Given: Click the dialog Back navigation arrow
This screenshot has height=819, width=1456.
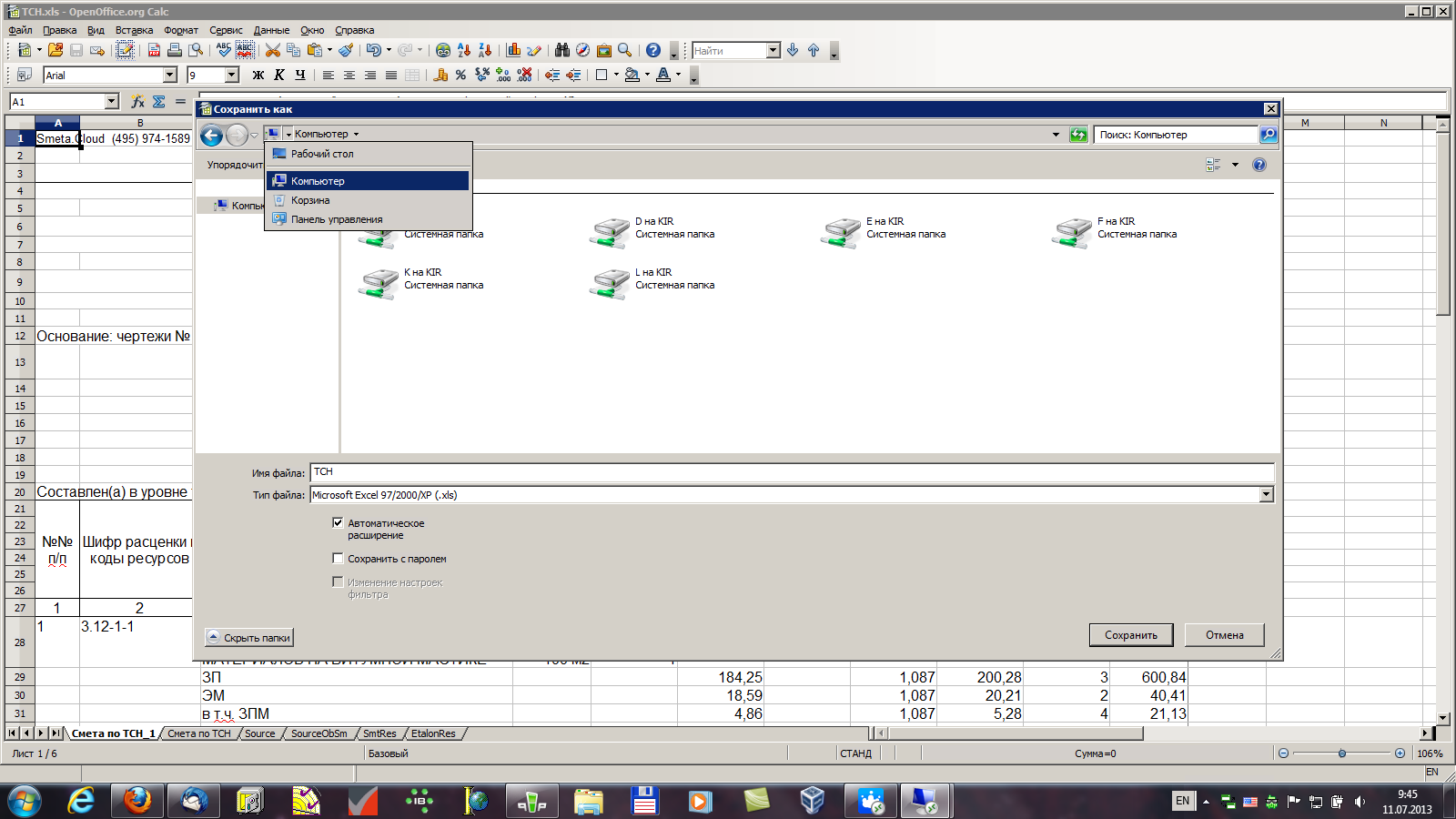Looking at the screenshot, I should pos(211,136).
